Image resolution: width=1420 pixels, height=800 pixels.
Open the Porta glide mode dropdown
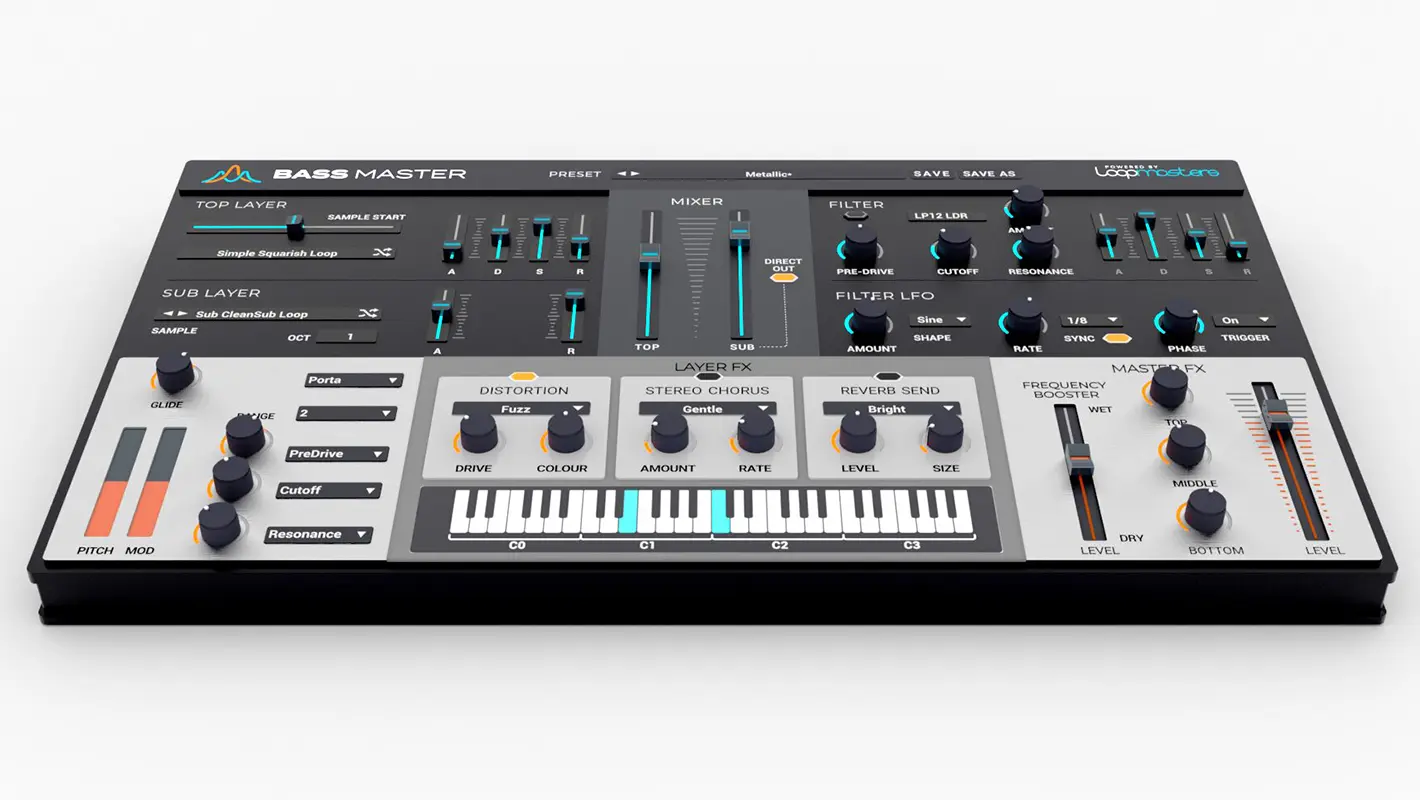click(x=353, y=380)
